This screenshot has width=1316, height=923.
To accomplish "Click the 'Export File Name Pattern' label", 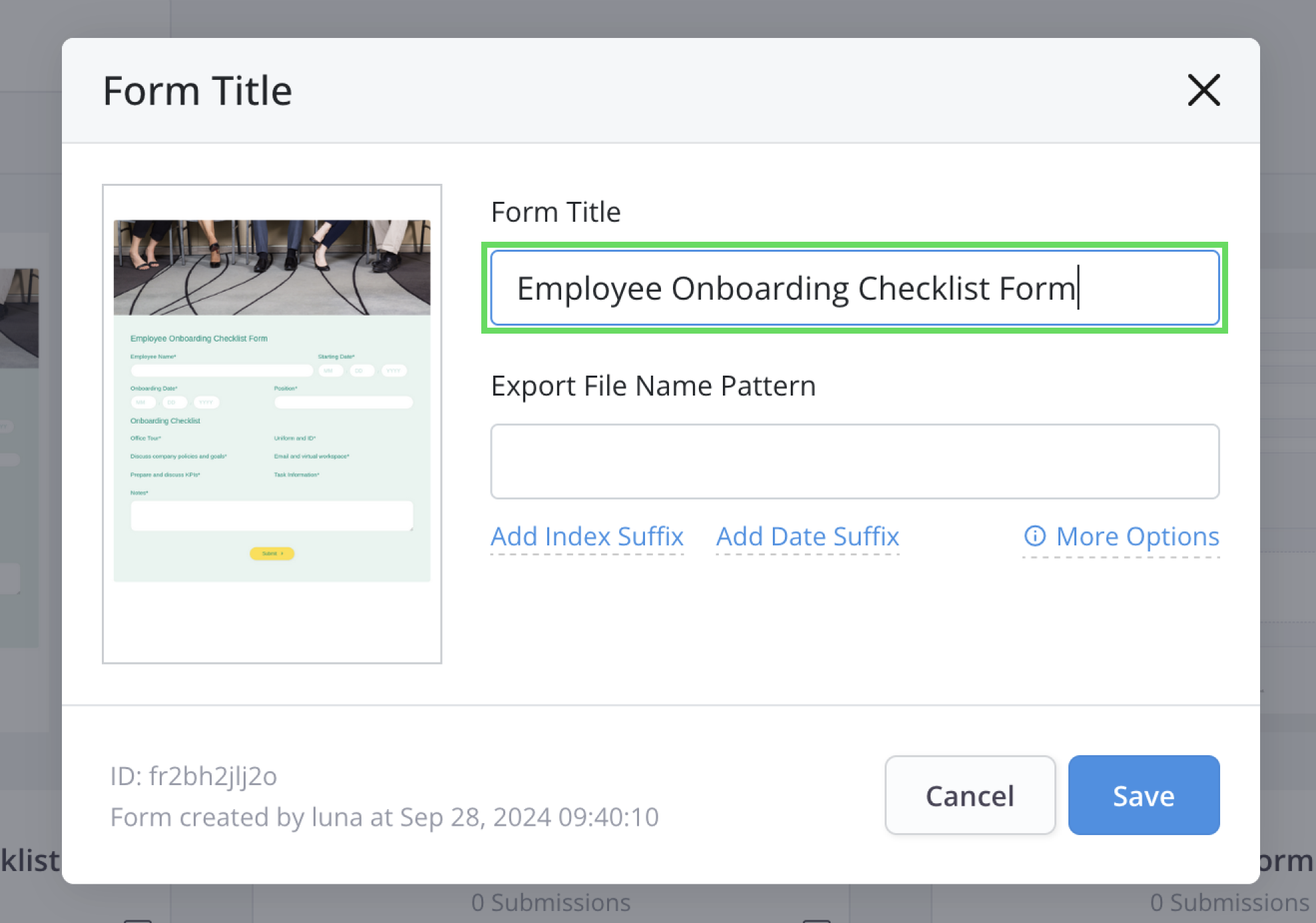I will (653, 386).
